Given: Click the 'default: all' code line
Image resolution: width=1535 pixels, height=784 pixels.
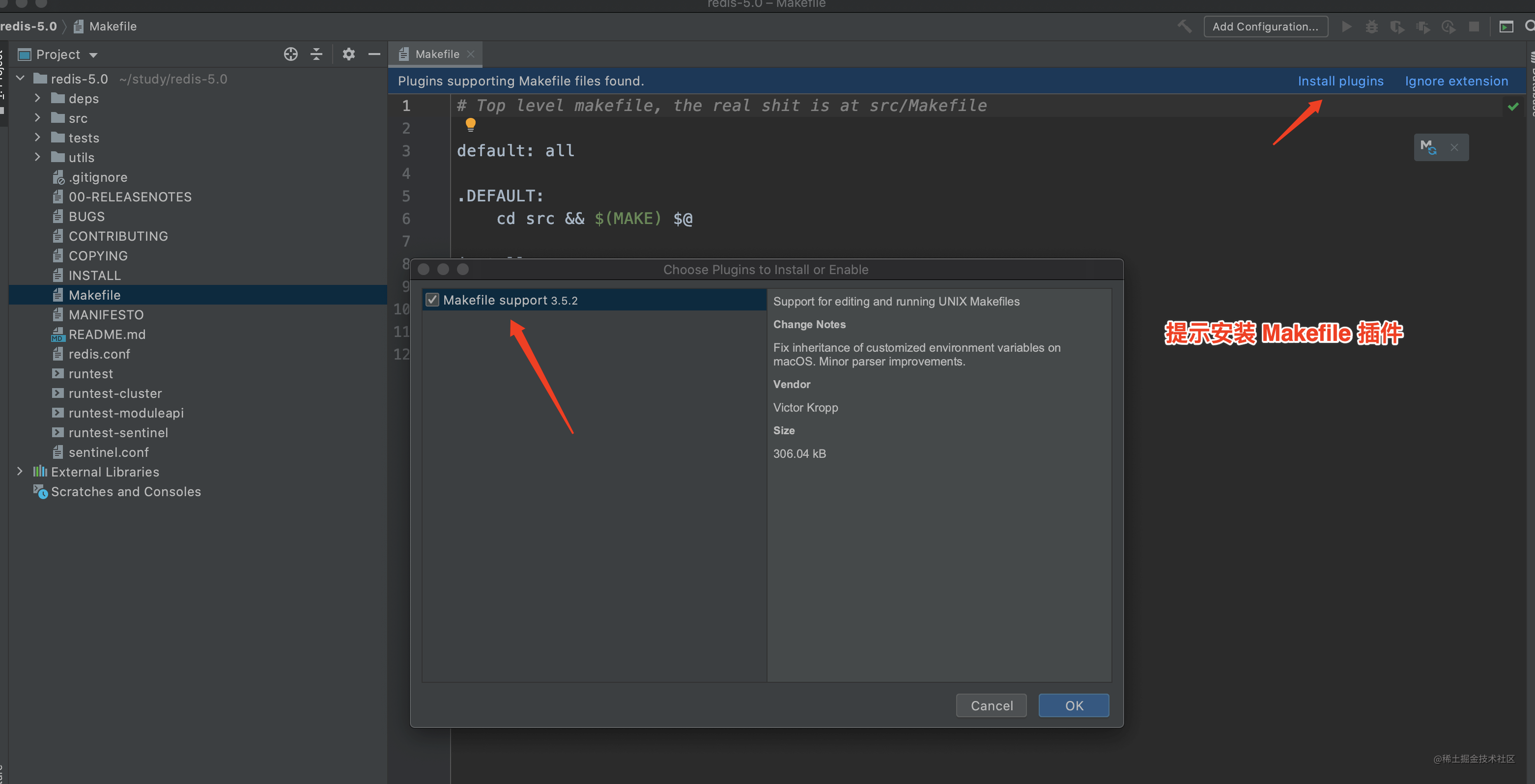Looking at the screenshot, I should [515, 151].
